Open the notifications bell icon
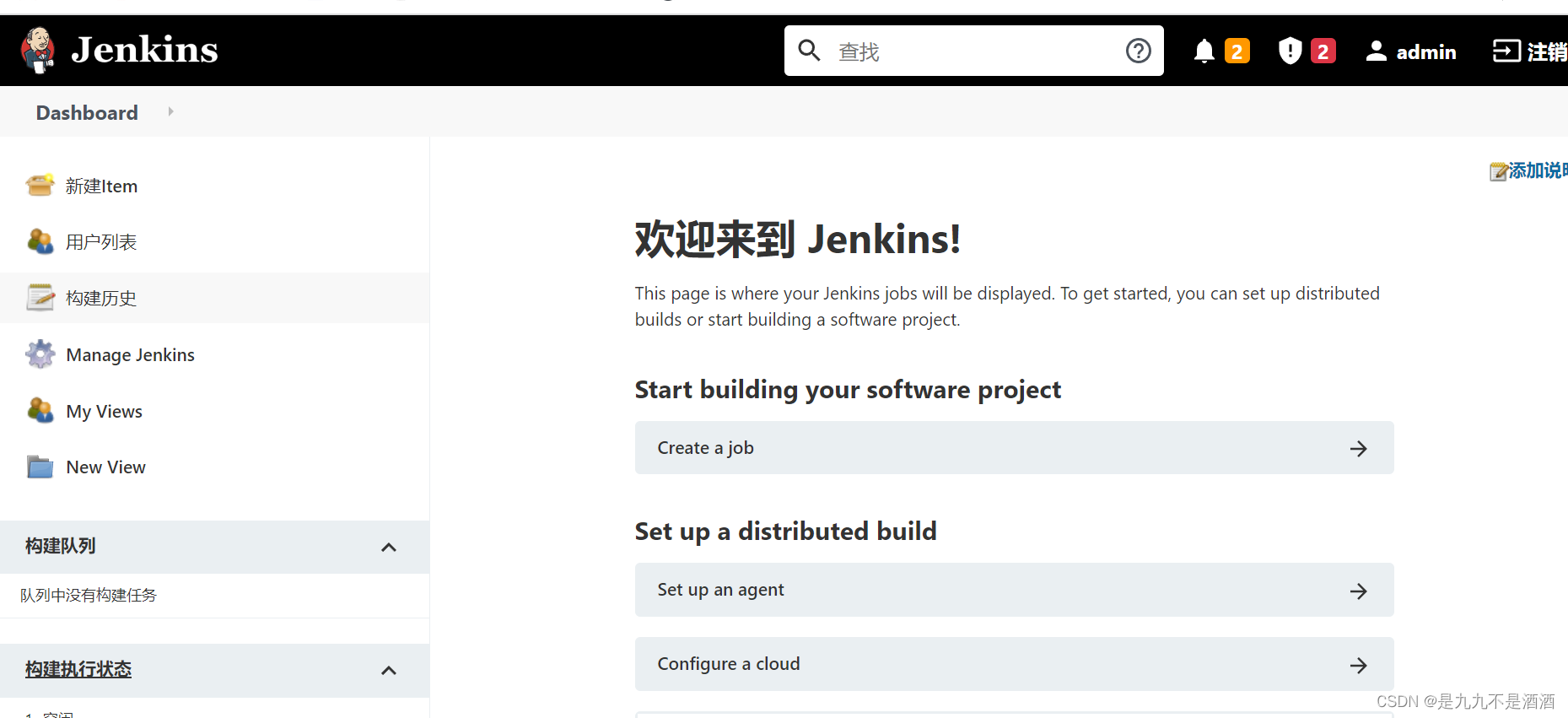The image size is (1568, 718). [x=1204, y=51]
